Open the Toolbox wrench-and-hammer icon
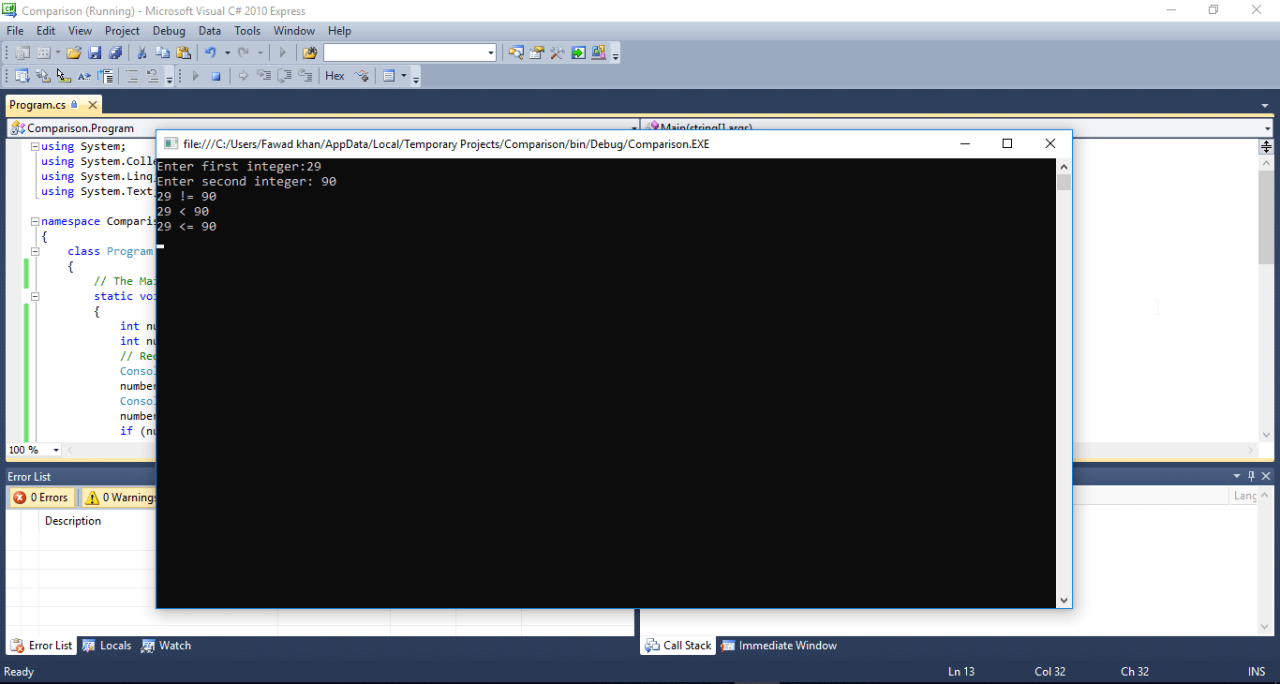This screenshot has height=684, width=1280. tap(557, 52)
